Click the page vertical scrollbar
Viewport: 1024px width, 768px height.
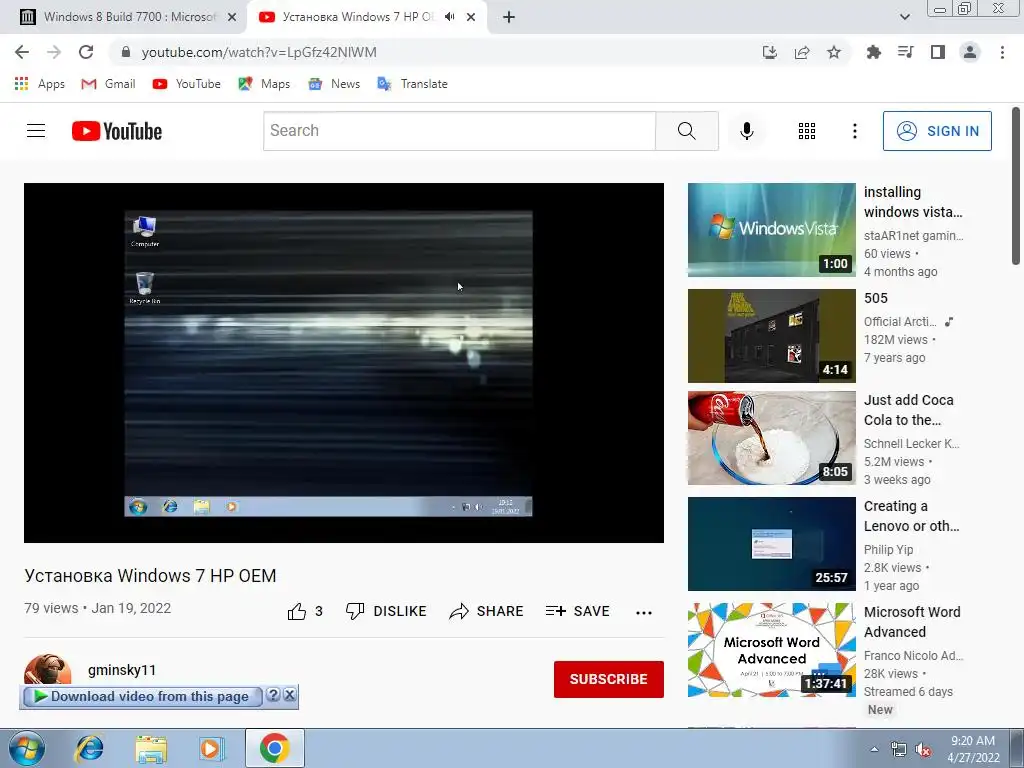[x=1016, y=186]
